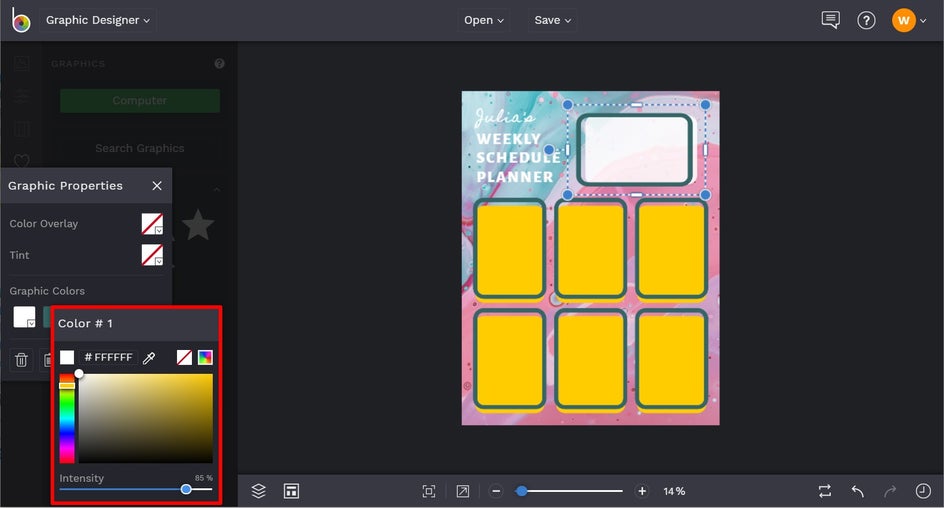Select the white rounded frame graphic
This screenshot has height=508, width=944.
(636, 149)
